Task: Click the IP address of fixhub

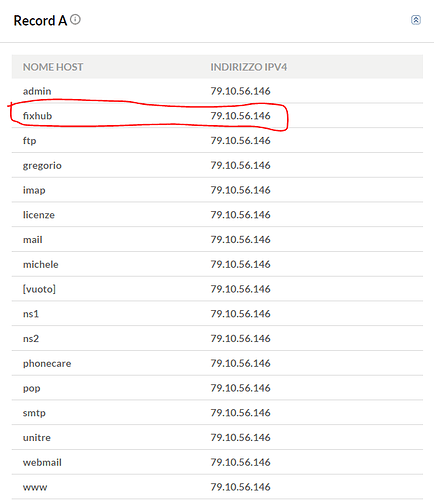Action: click(x=240, y=116)
